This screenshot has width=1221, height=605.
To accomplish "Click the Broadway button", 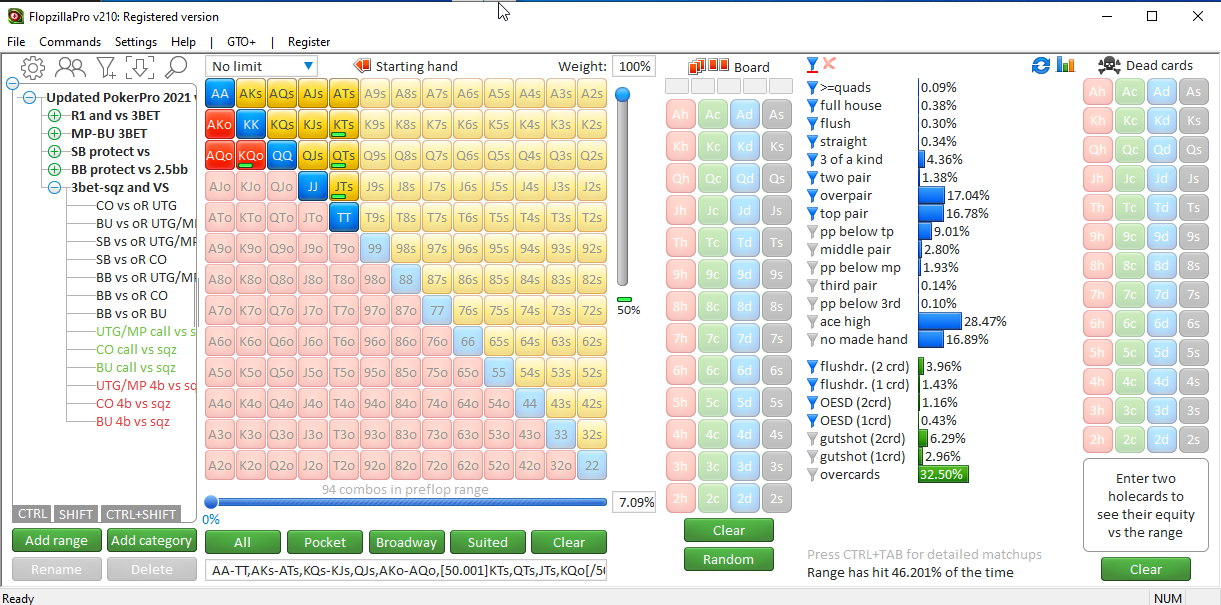I will (406, 542).
